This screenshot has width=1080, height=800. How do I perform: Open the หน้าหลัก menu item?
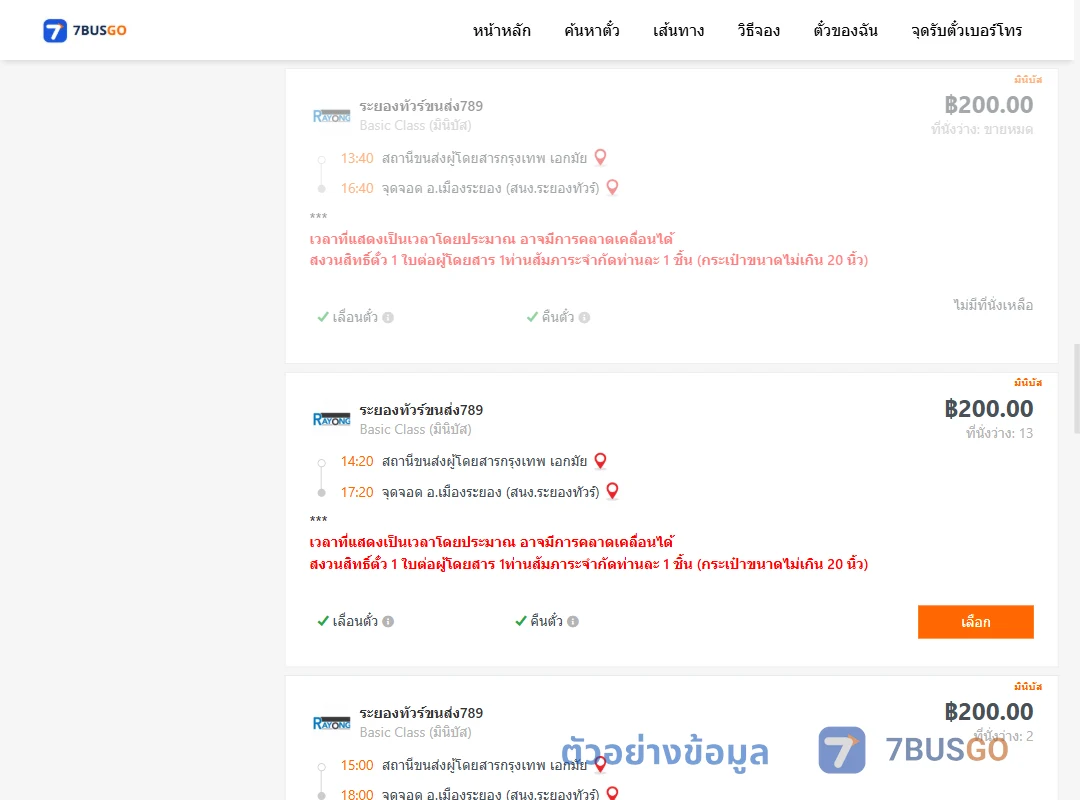tap(501, 30)
